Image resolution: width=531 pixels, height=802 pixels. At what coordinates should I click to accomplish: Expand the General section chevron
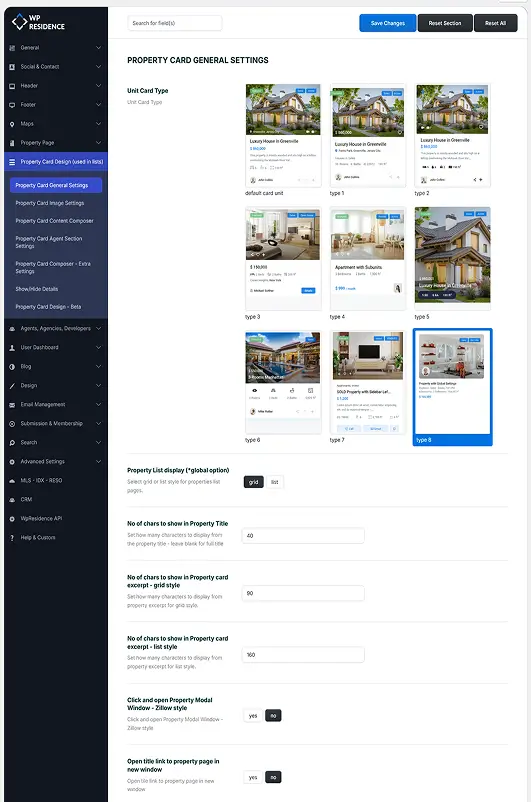click(x=98, y=48)
